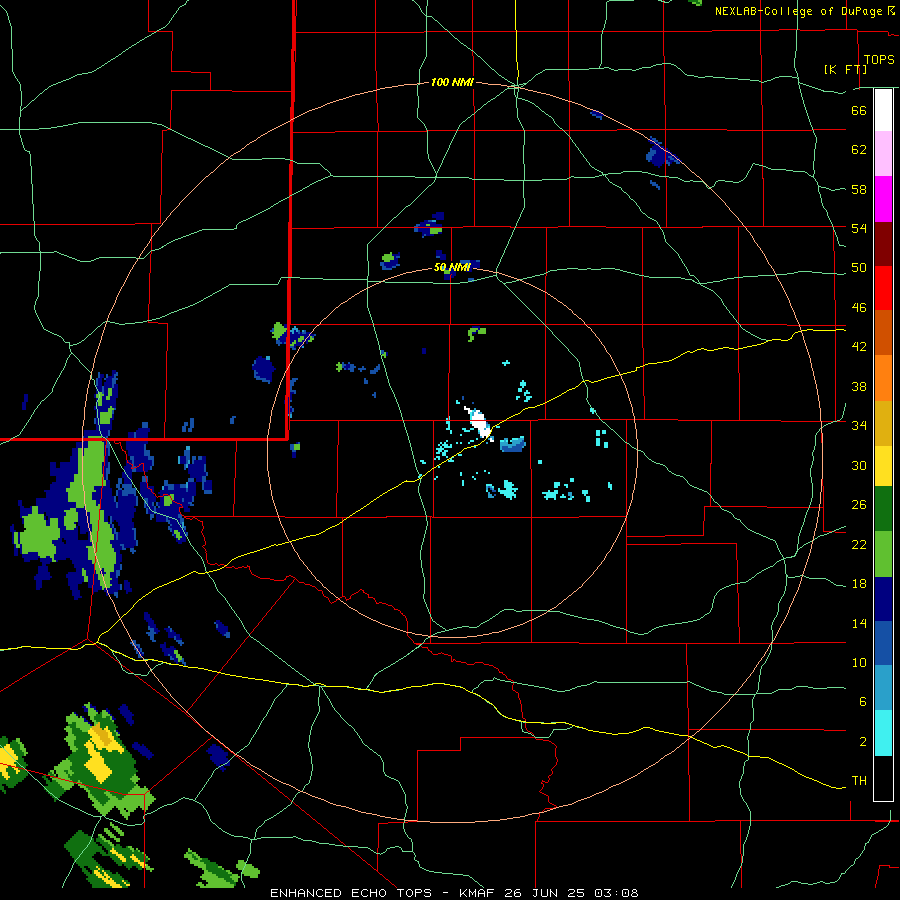Click the 22 legend value

[x=859, y=544]
